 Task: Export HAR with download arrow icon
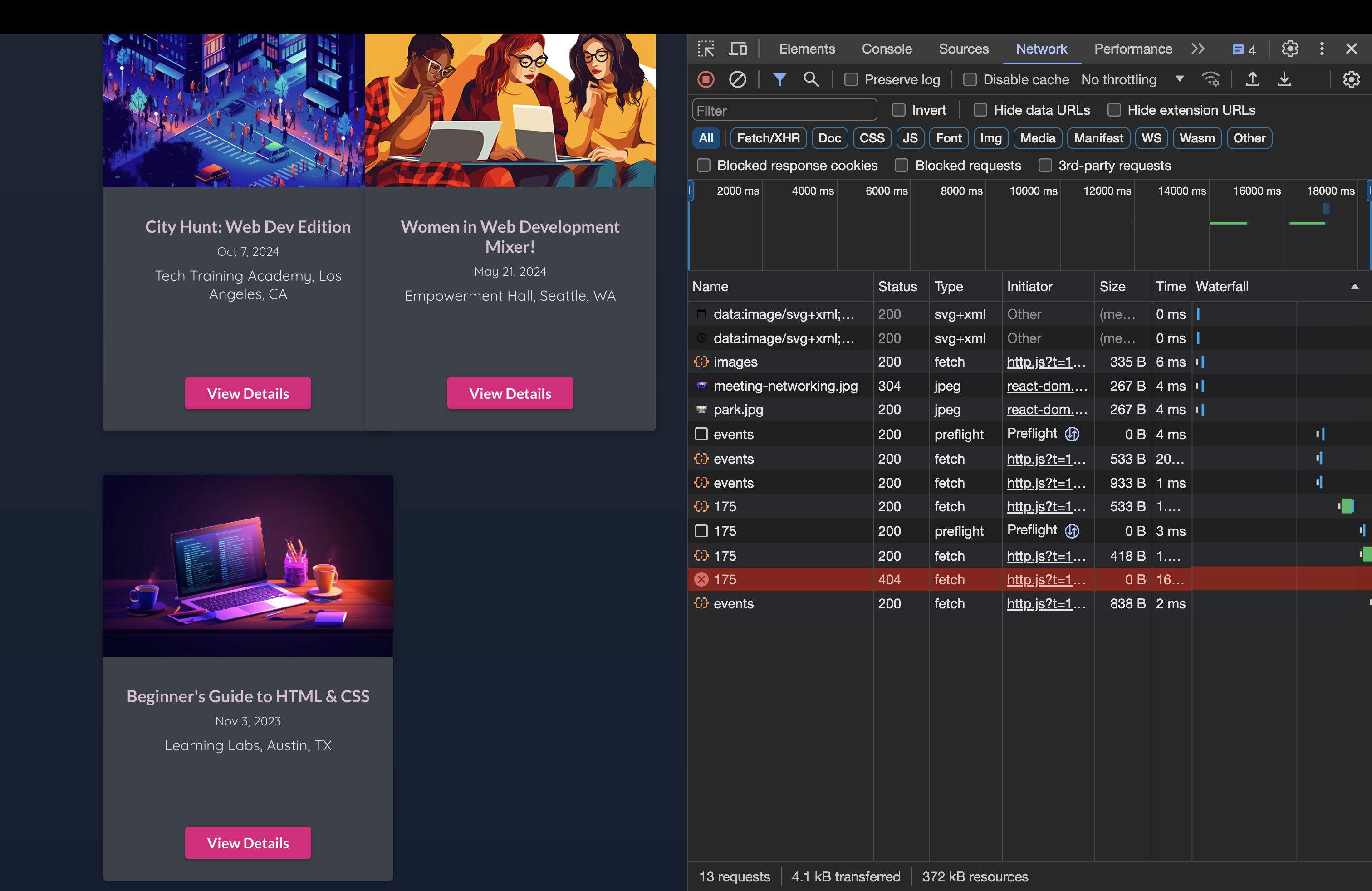click(x=1284, y=79)
